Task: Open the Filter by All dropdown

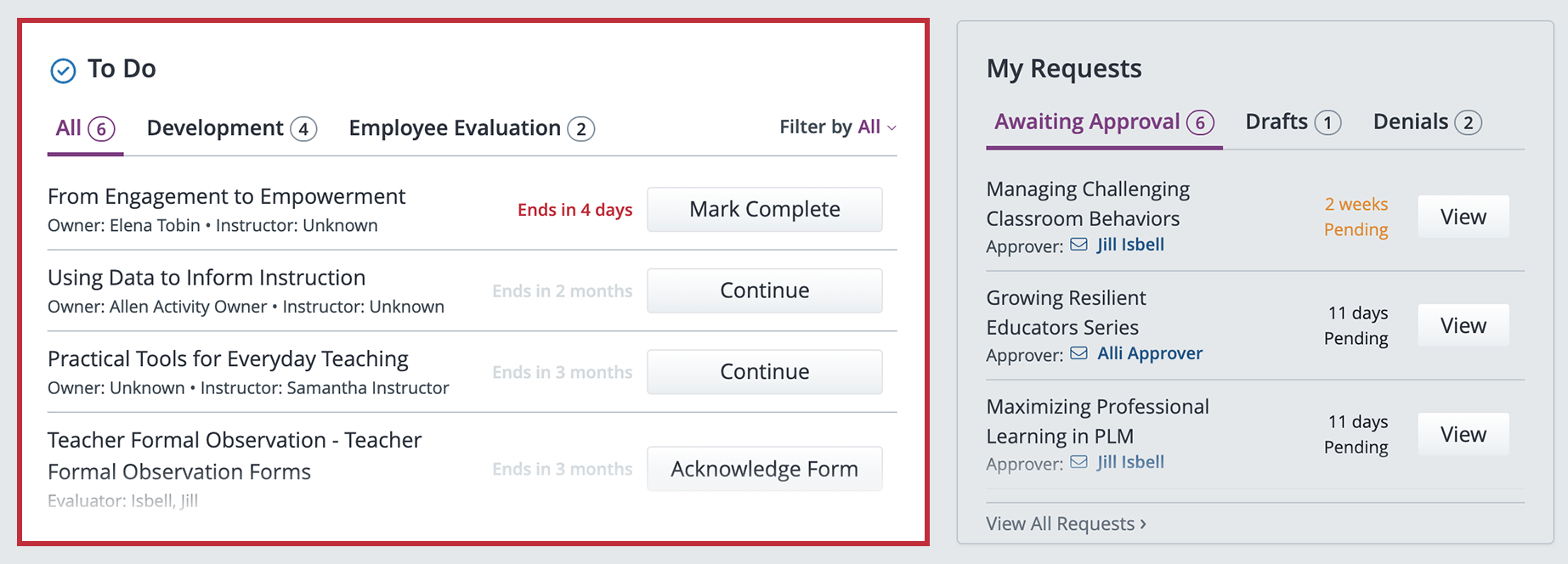Action: 837,127
